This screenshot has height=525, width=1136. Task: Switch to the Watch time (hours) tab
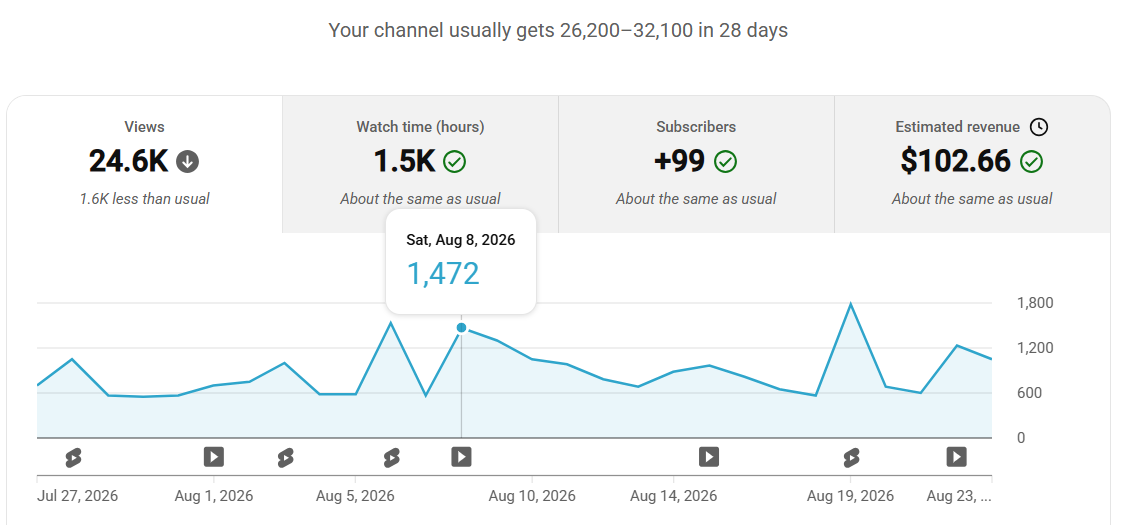click(420, 164)
